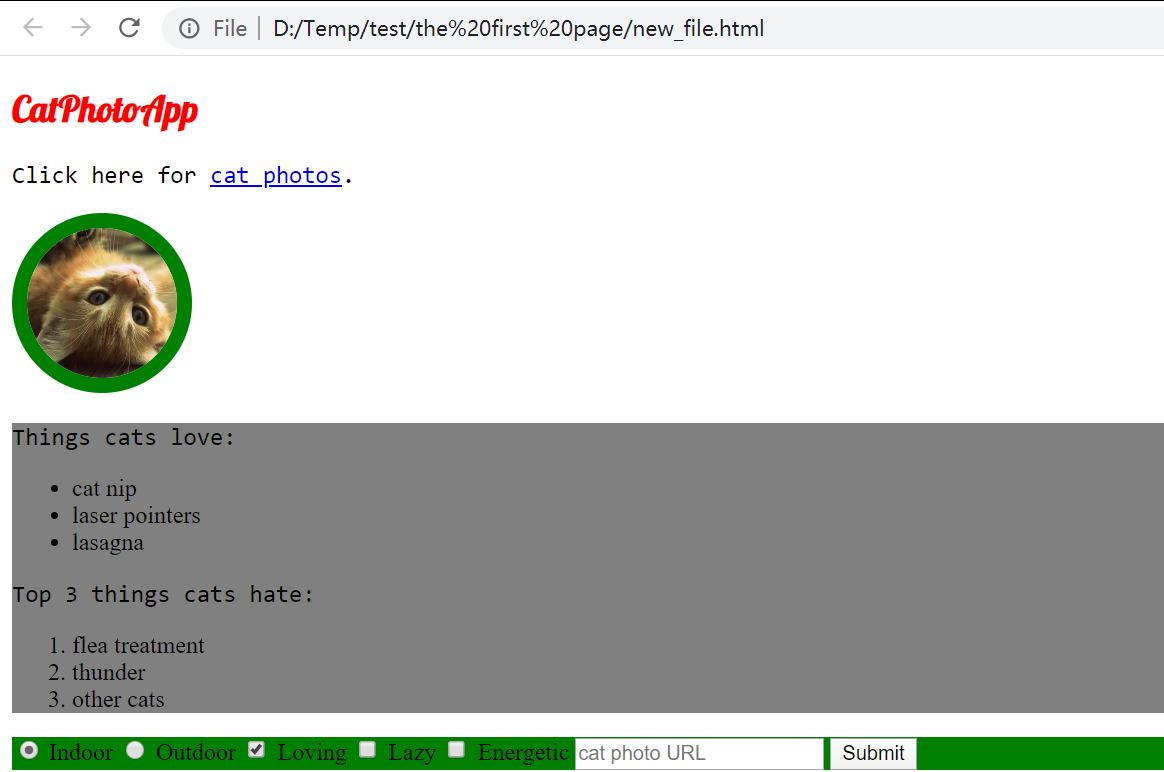Click the 'Things cats love:' text
Image resolution: width=1164 pixels, height=772 pixels.
click(x=123, y=437)
